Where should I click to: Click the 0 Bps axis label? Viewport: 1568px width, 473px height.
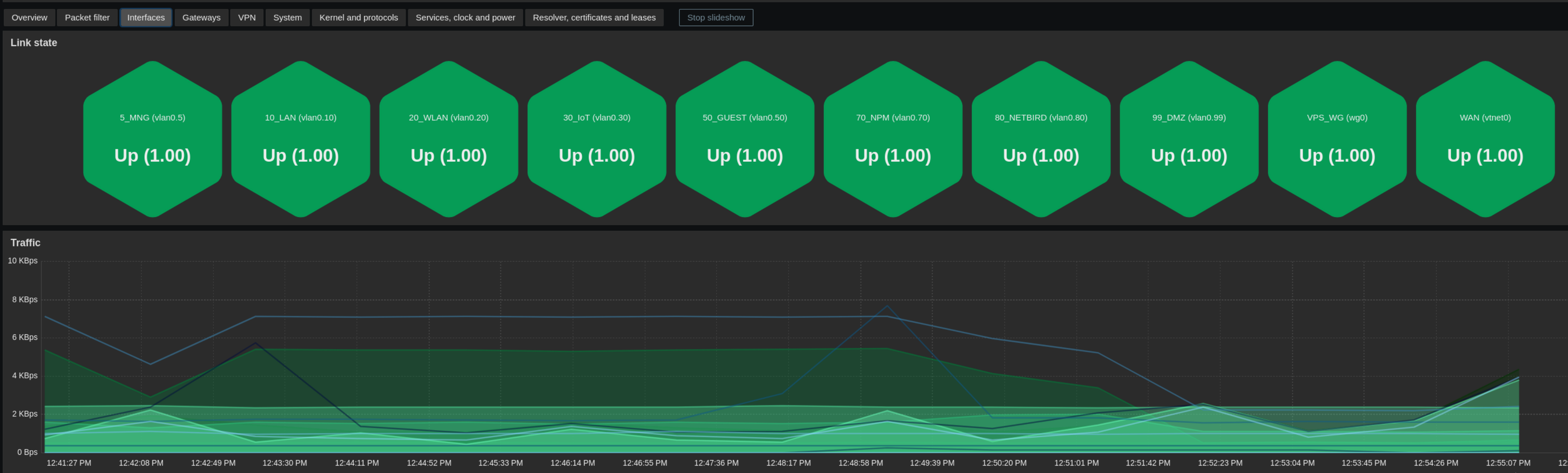(28, 452)
